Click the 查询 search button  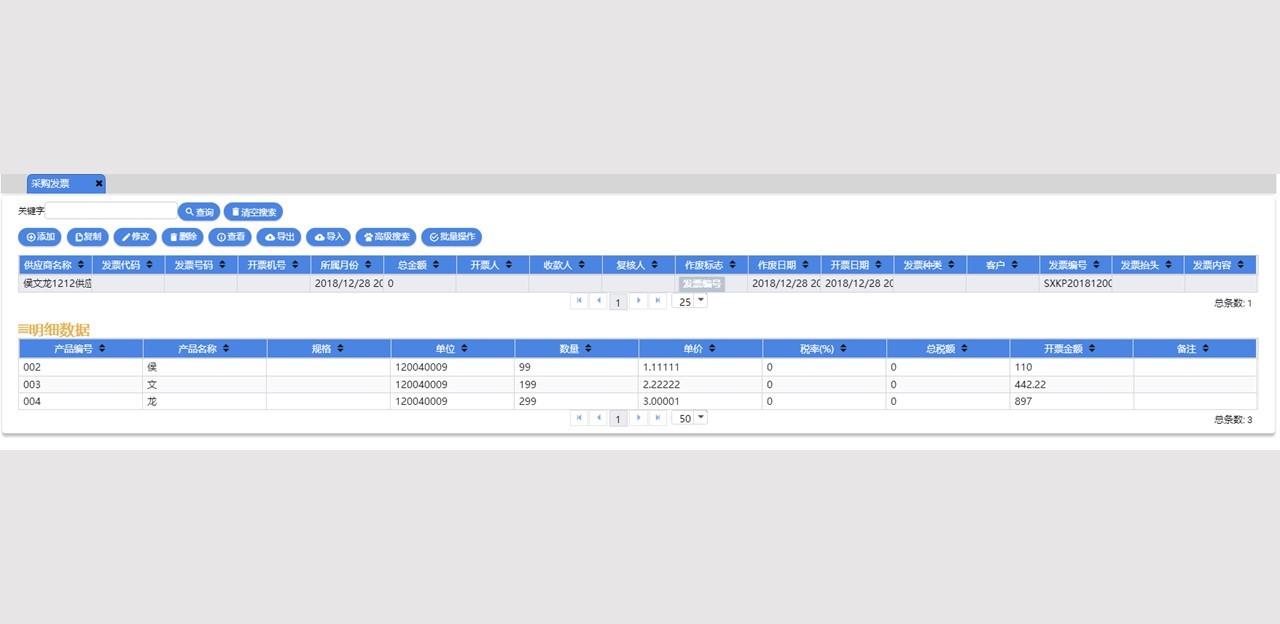click(199, 212)
